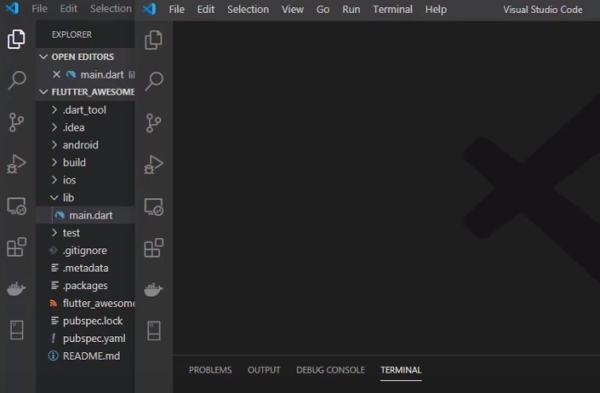The width and height of the screenshot is (600, 393).
Task: Open Terminal menu in menu bar
Action: (393, 9)
